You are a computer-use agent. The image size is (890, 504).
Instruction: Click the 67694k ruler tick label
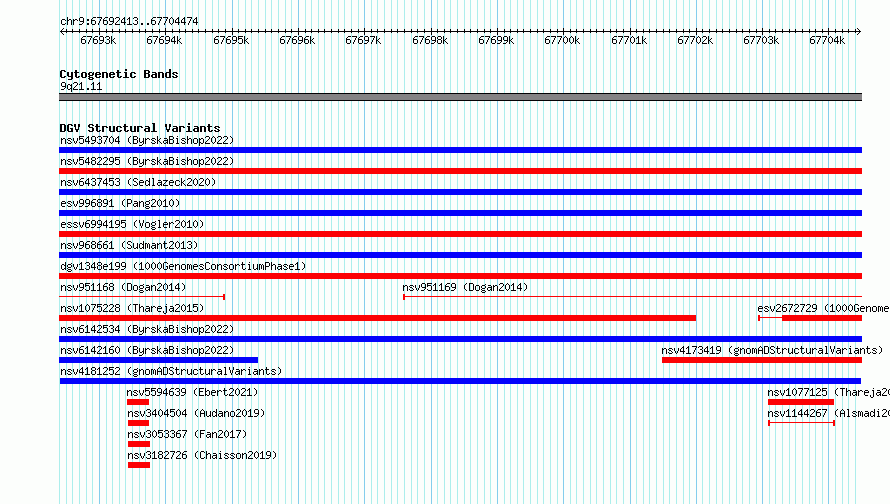[164, 40]
